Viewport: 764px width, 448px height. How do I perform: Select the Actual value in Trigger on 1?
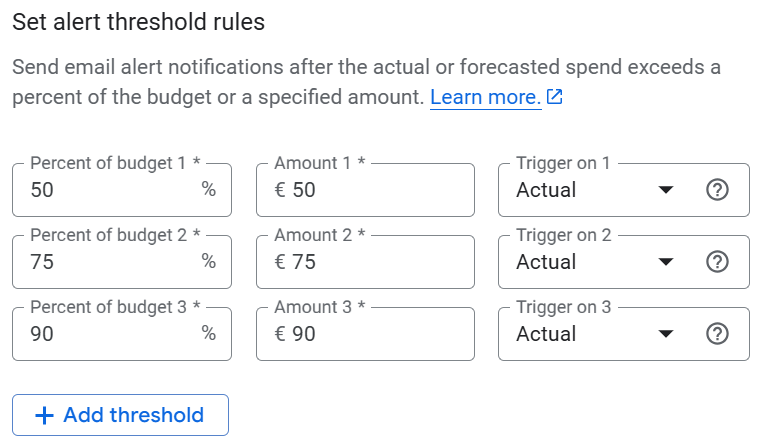546,190
